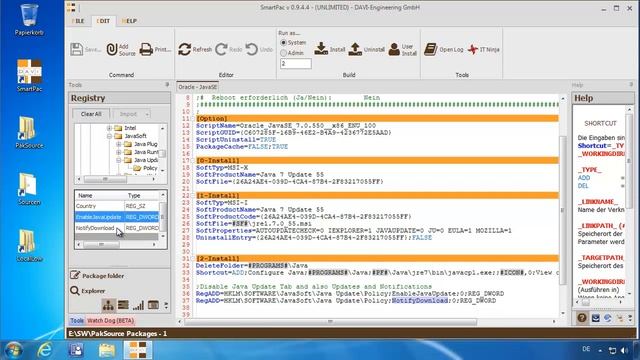Select the registry tree view icon
The width and height of the screenshot is (640, 360).
click(x=108, y=305)
